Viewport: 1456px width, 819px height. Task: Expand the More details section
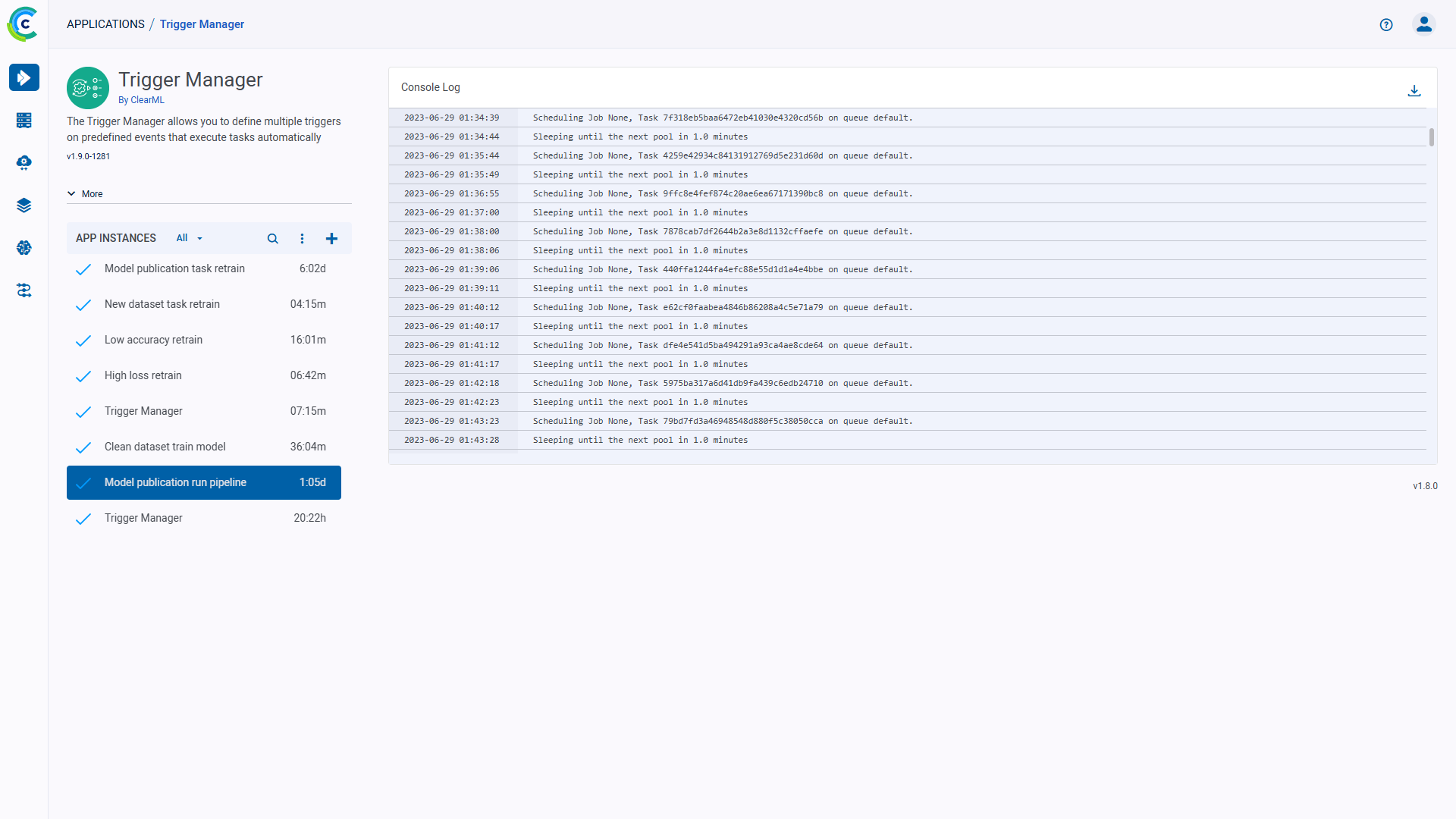pos(85,194)
